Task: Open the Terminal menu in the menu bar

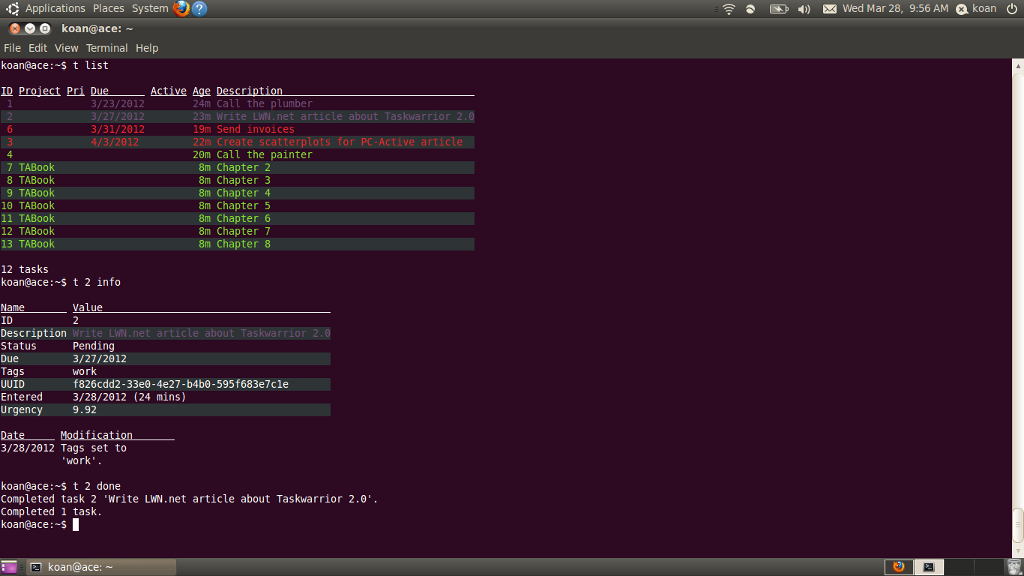Action: pos(107,48)
